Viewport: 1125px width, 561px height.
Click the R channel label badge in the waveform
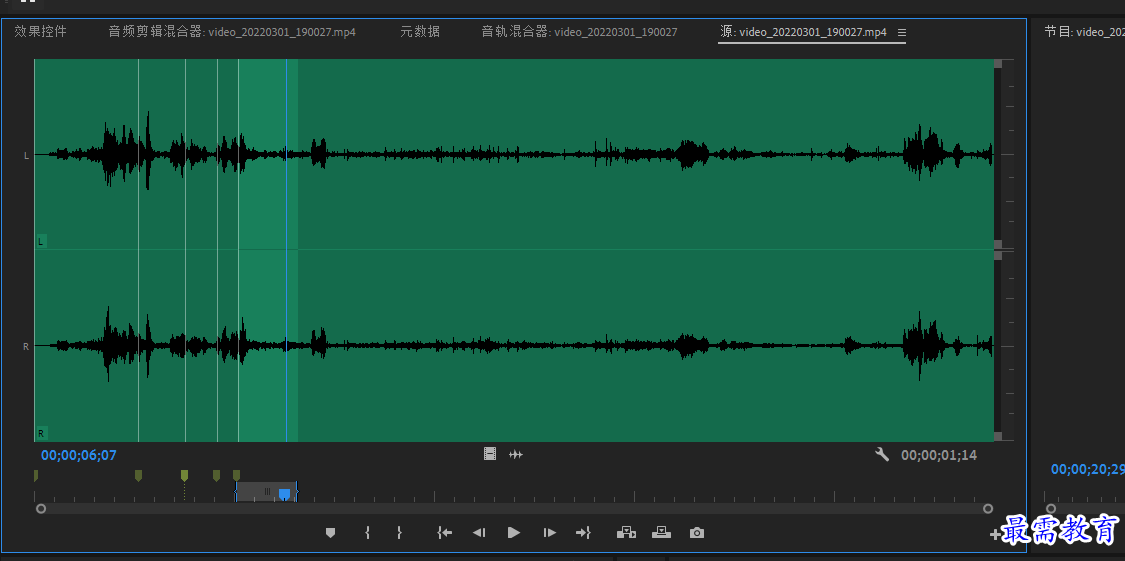tap(41, 433)
